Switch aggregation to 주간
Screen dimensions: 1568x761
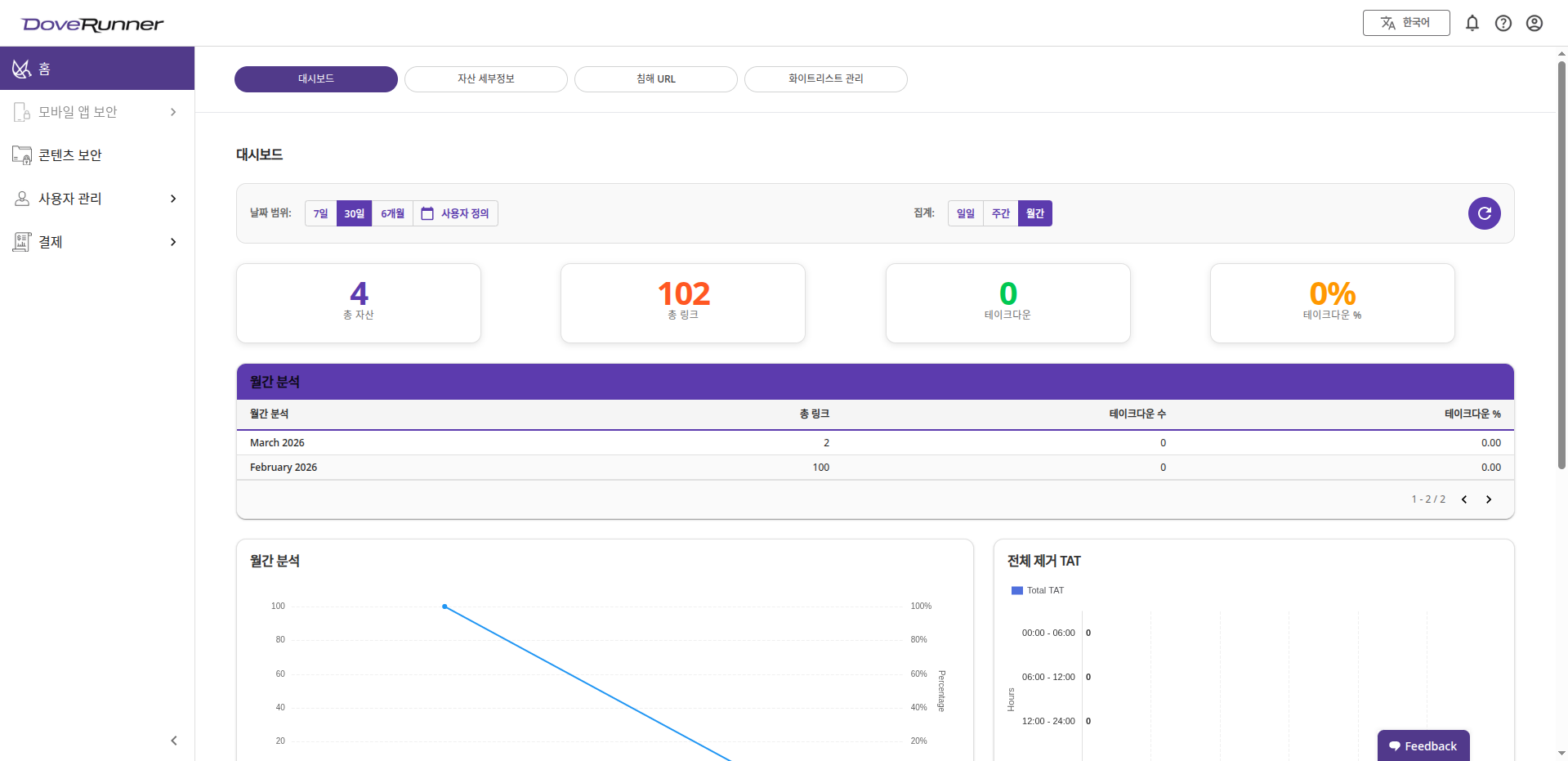(1000, 213)
